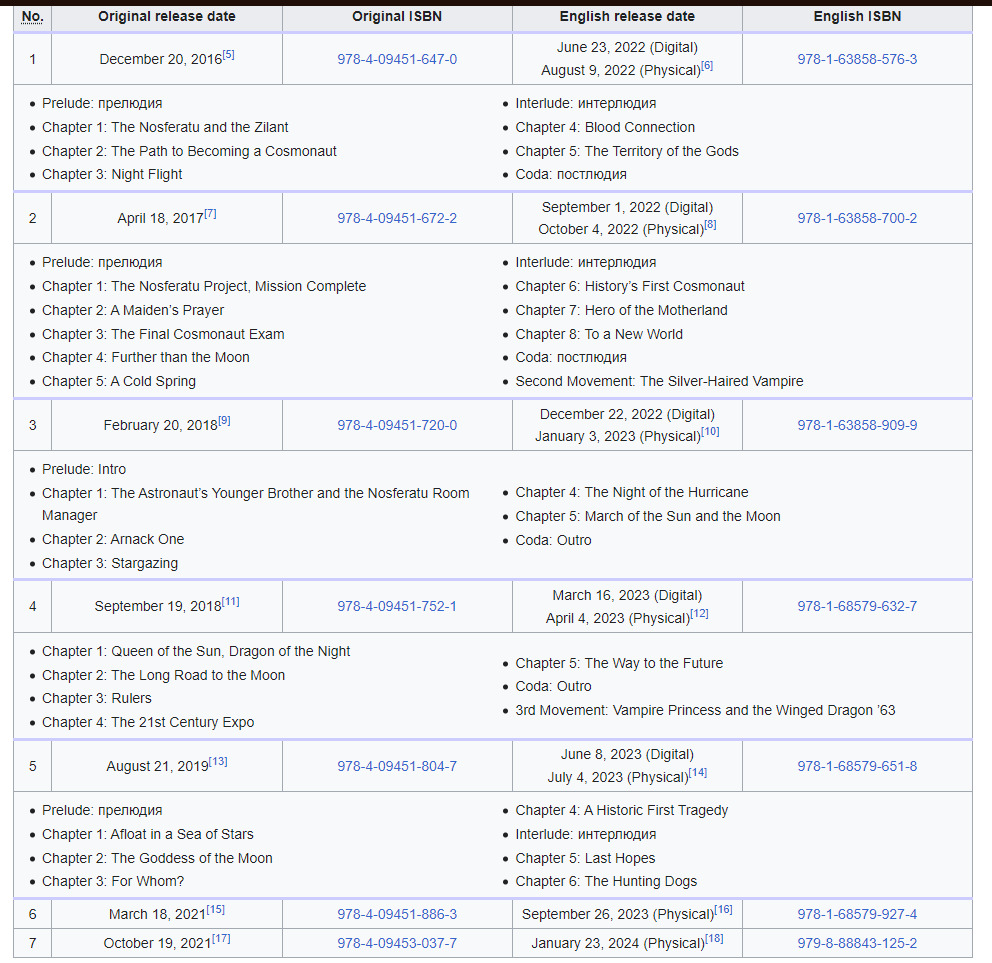Click citation reference [10] after January 3, 2023
Image resolution: width=992 pixels, height=963 pixels.
710,432
